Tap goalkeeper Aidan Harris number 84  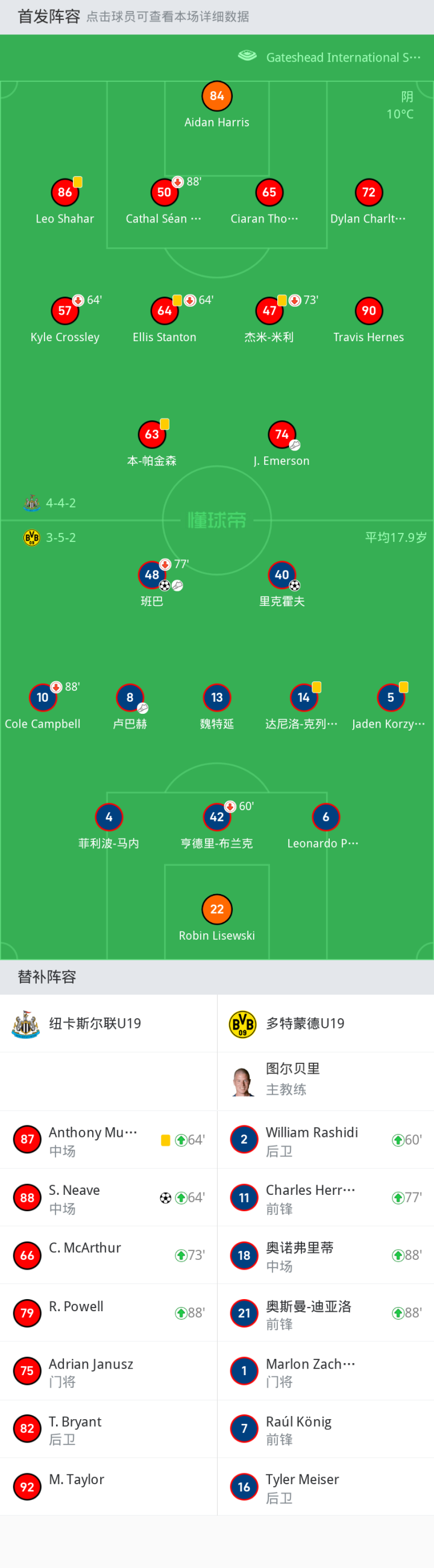[x=216, y=96]
